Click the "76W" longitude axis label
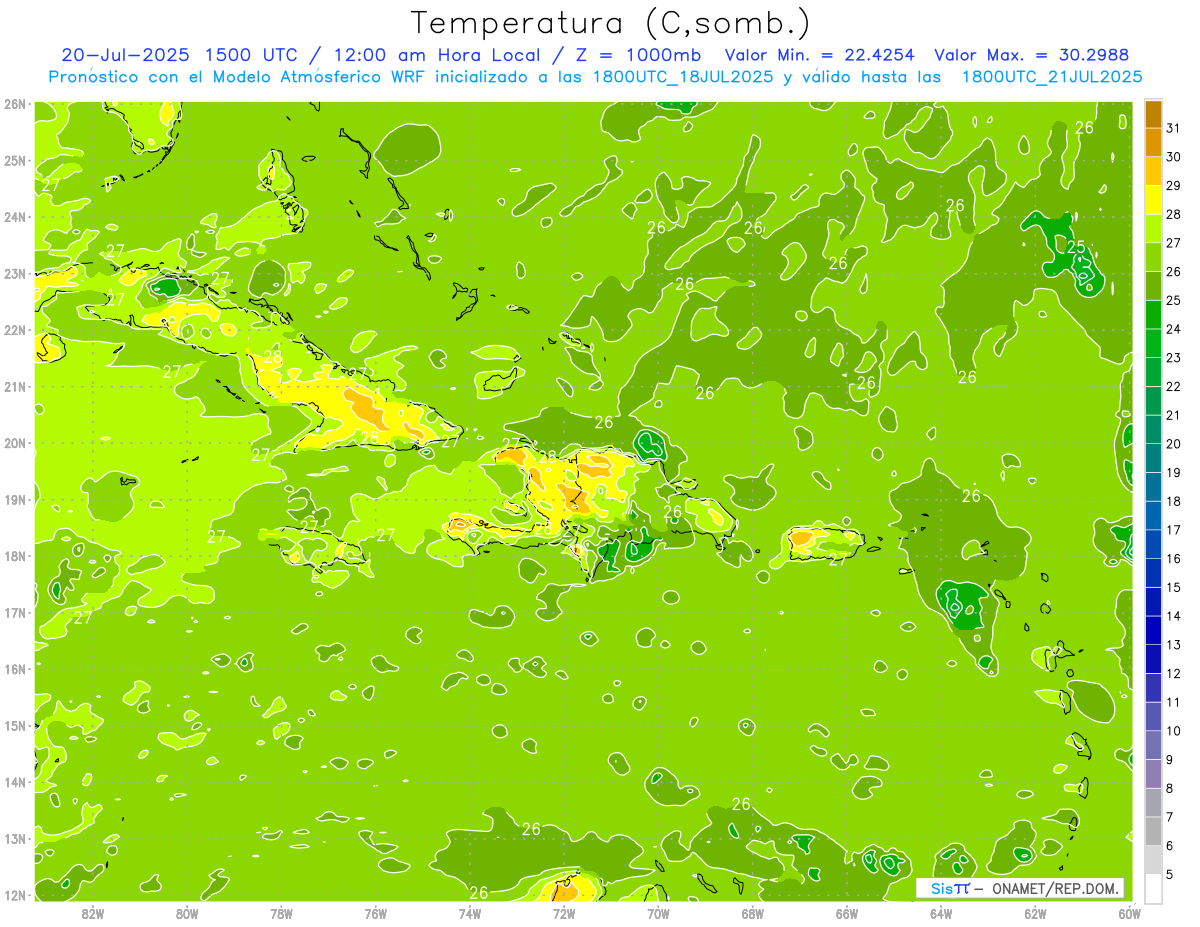The width and height of the screenshot is (1200, 927). (x=375, y=913)
